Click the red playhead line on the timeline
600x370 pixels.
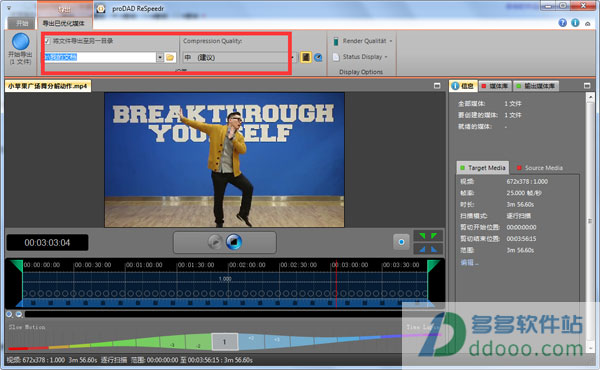coord(336,283)
